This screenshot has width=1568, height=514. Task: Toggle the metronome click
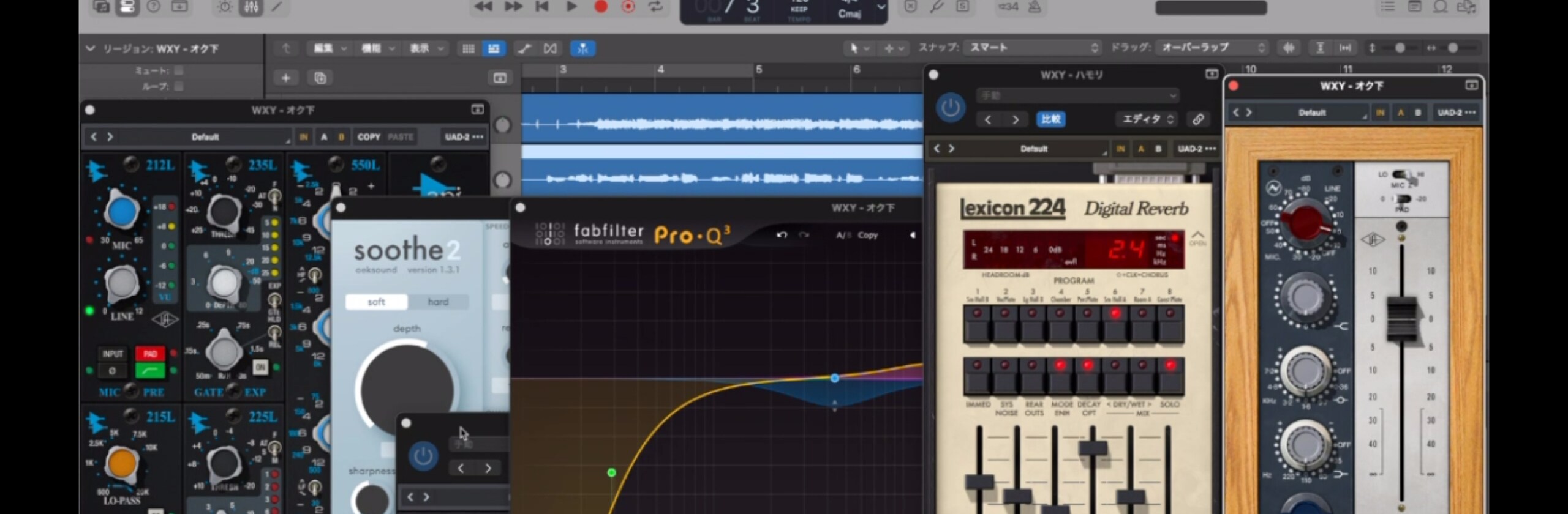coord(1035,7)
